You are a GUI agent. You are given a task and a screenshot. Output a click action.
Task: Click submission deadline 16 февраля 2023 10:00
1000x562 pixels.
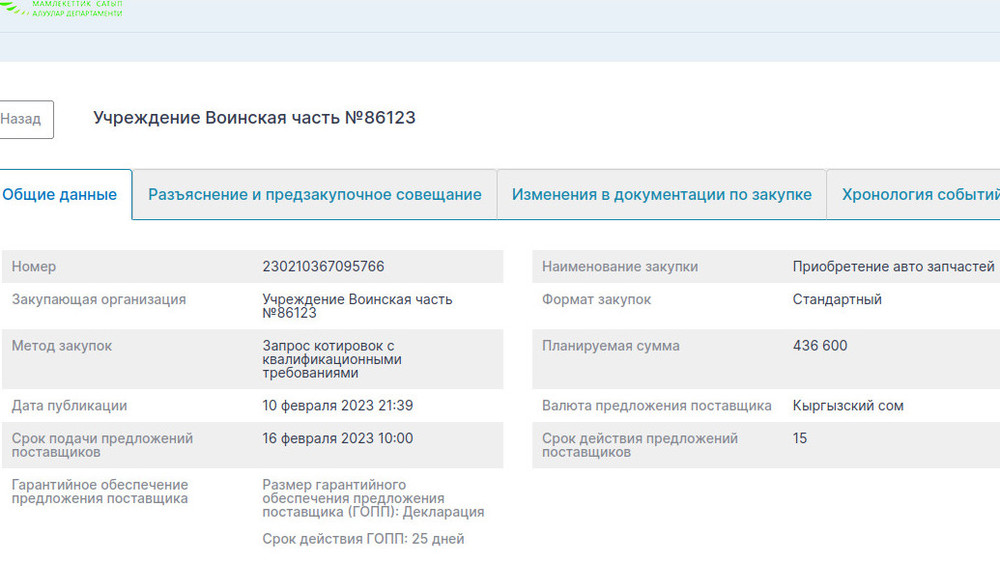point(337,438)
